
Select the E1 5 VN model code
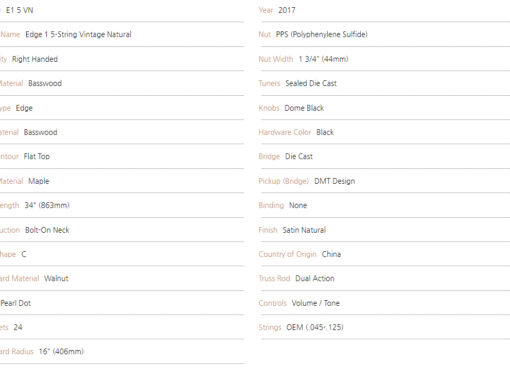(20, 10)
